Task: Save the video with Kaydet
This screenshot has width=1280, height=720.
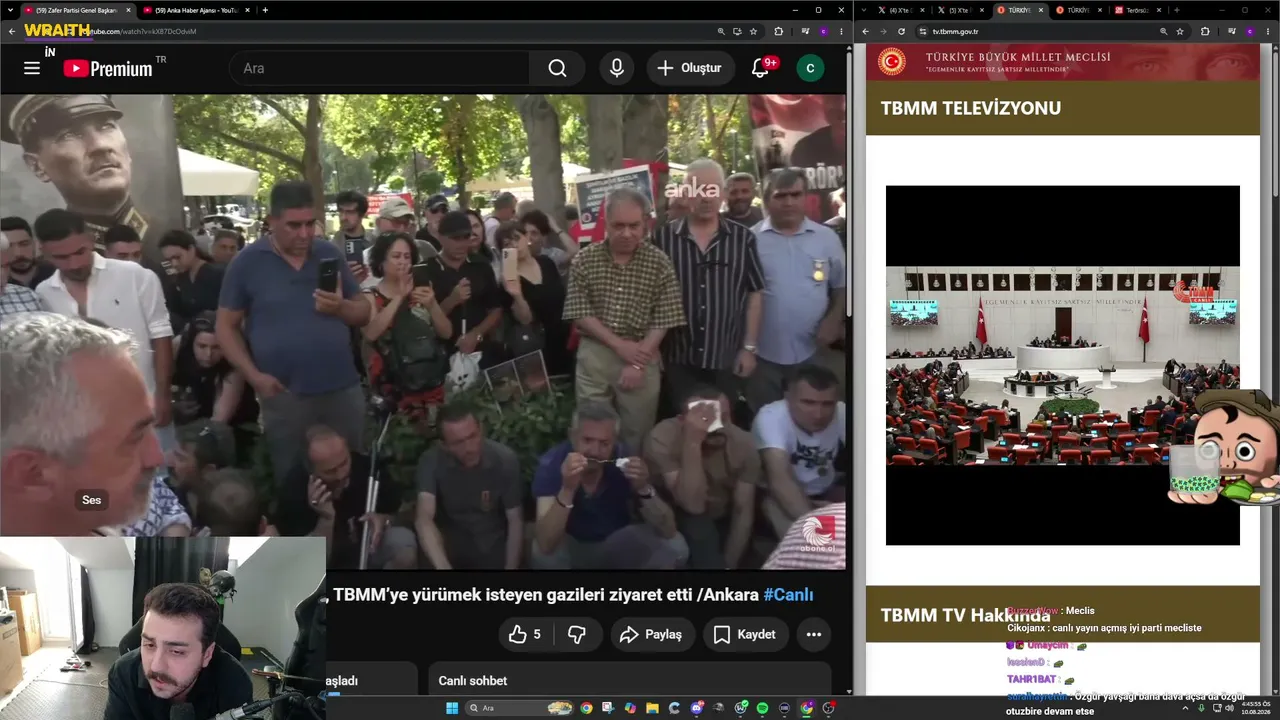Action: click(746, 634)
